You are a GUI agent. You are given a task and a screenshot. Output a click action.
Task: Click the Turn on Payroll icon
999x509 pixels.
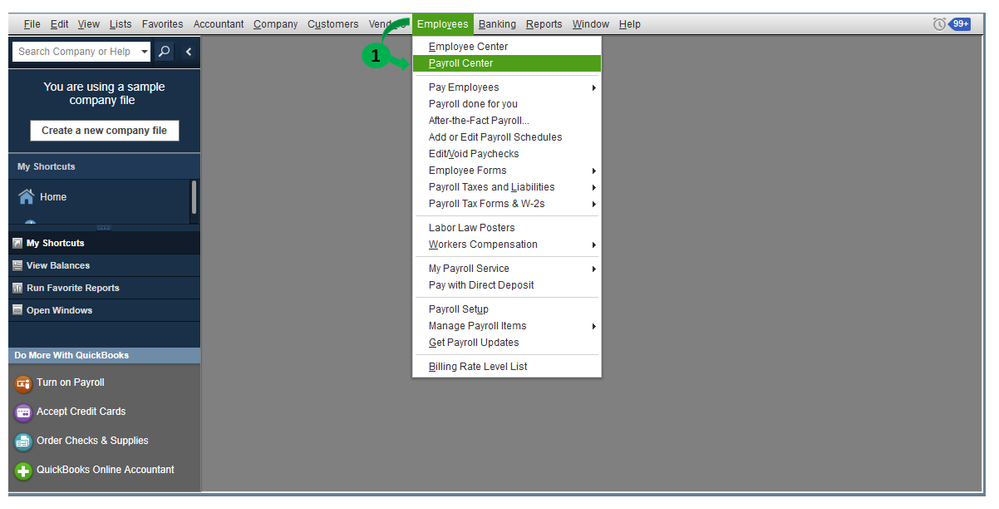pos(23,384)
